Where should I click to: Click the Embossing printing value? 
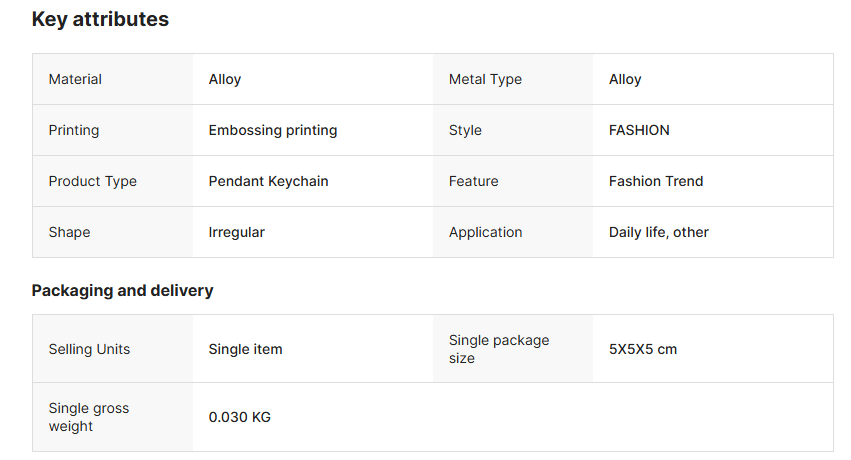(x=273, y=130)
